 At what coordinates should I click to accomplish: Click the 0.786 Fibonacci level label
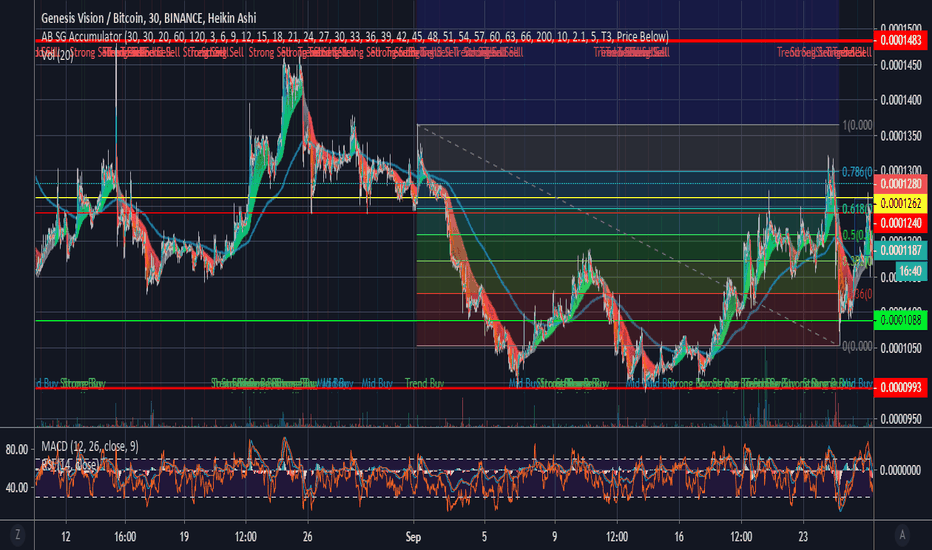point(857,172)
